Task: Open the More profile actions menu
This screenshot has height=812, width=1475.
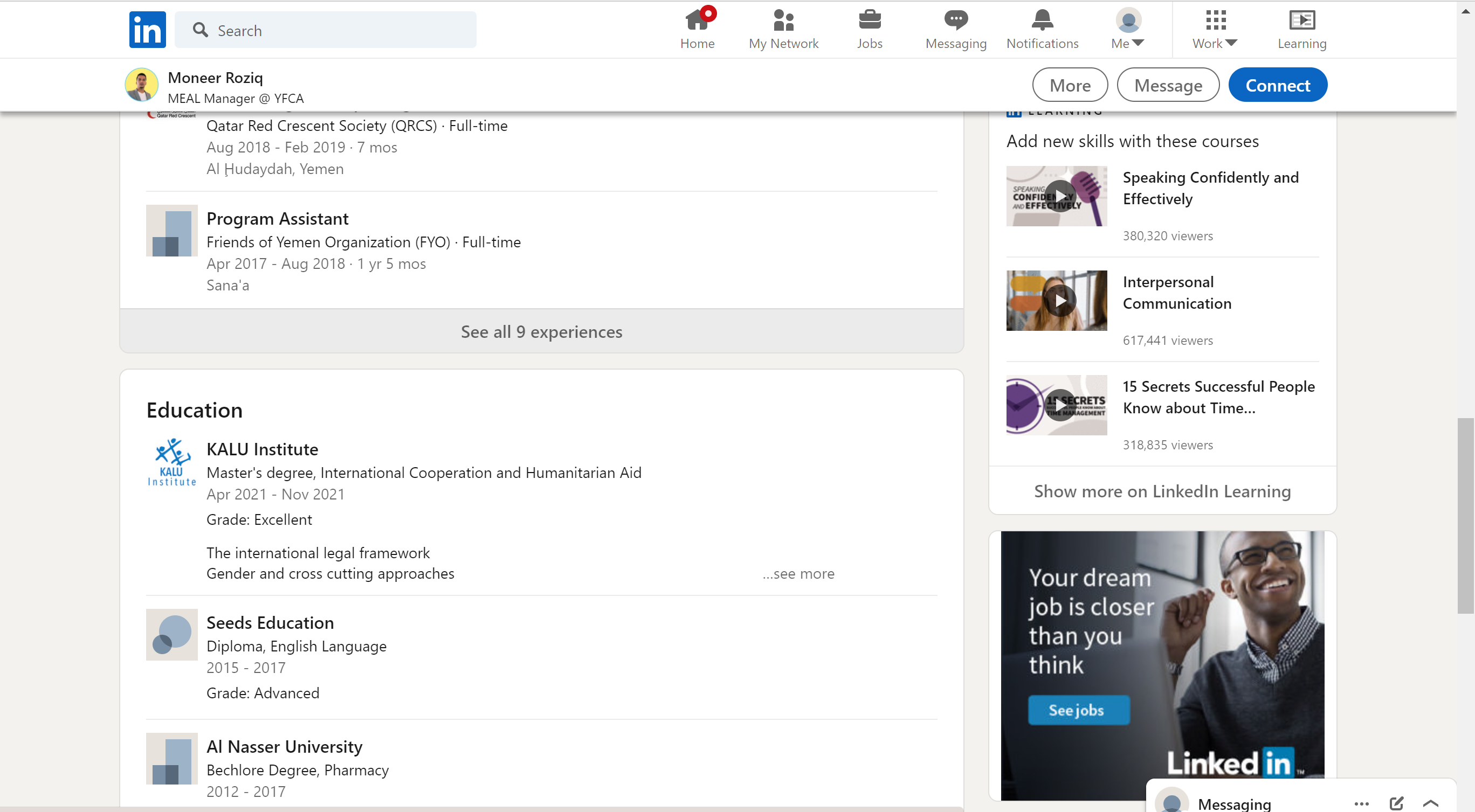Action: click(1069, 85)
